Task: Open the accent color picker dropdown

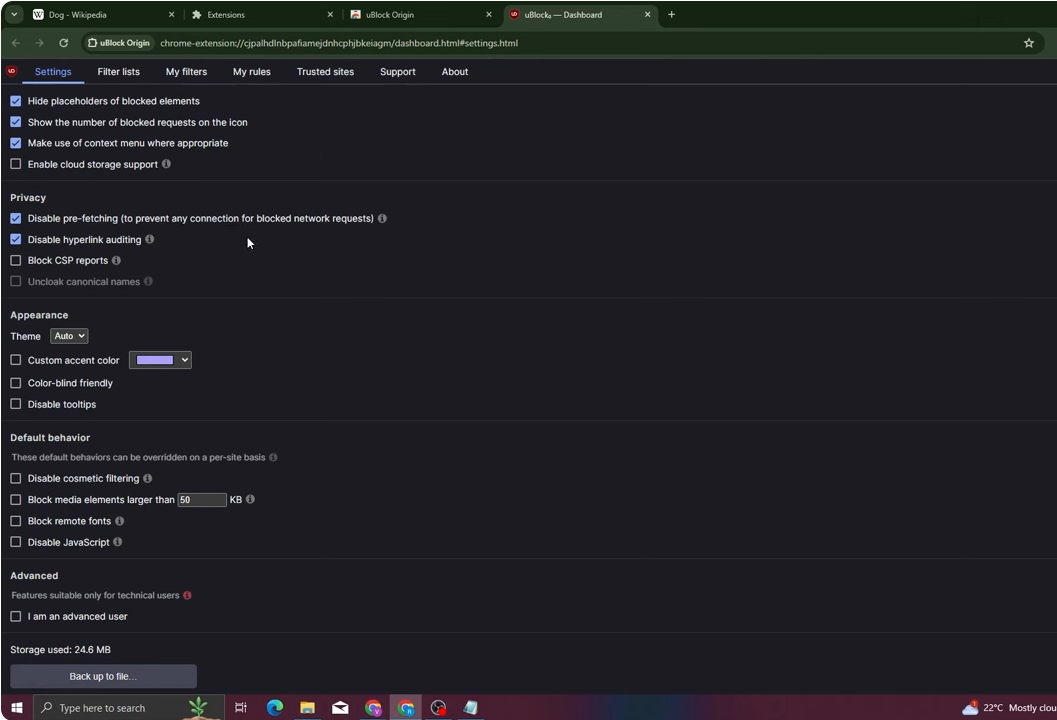Action: click(x=160, y=360)
